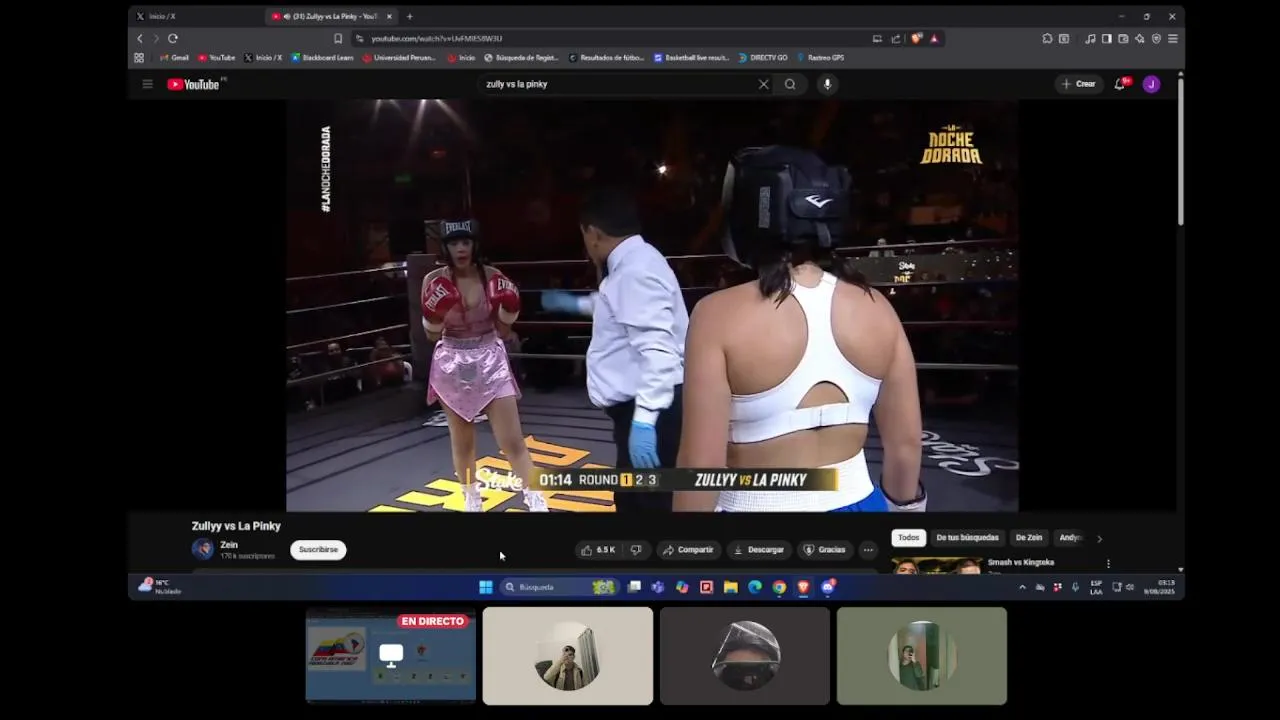
Task: Open the YouTube bookmark
Action: coord(216,58)
